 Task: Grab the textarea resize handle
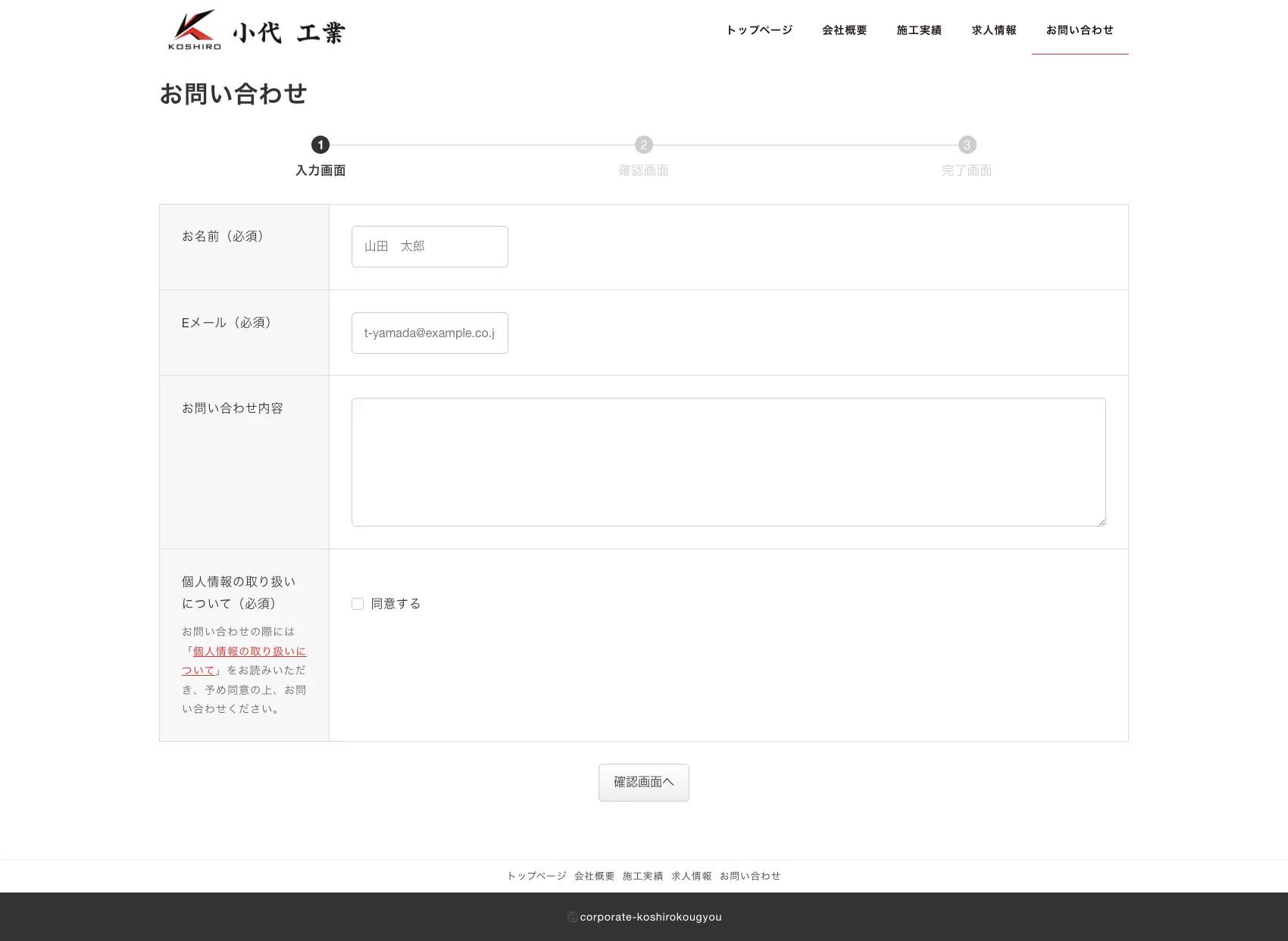coord(1102,522)
